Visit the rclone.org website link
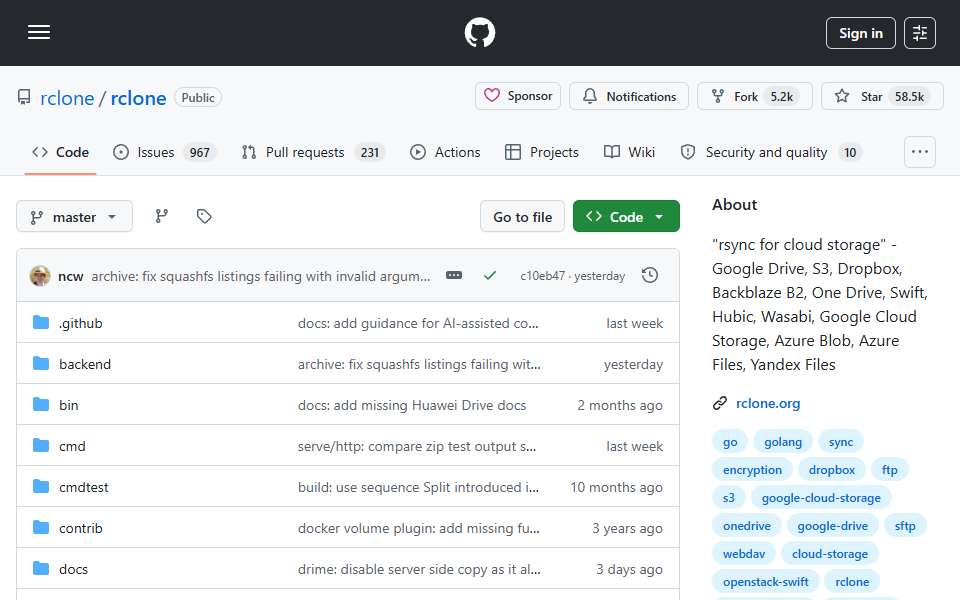This screenshot has height=600, width=960. click(768, 403)
